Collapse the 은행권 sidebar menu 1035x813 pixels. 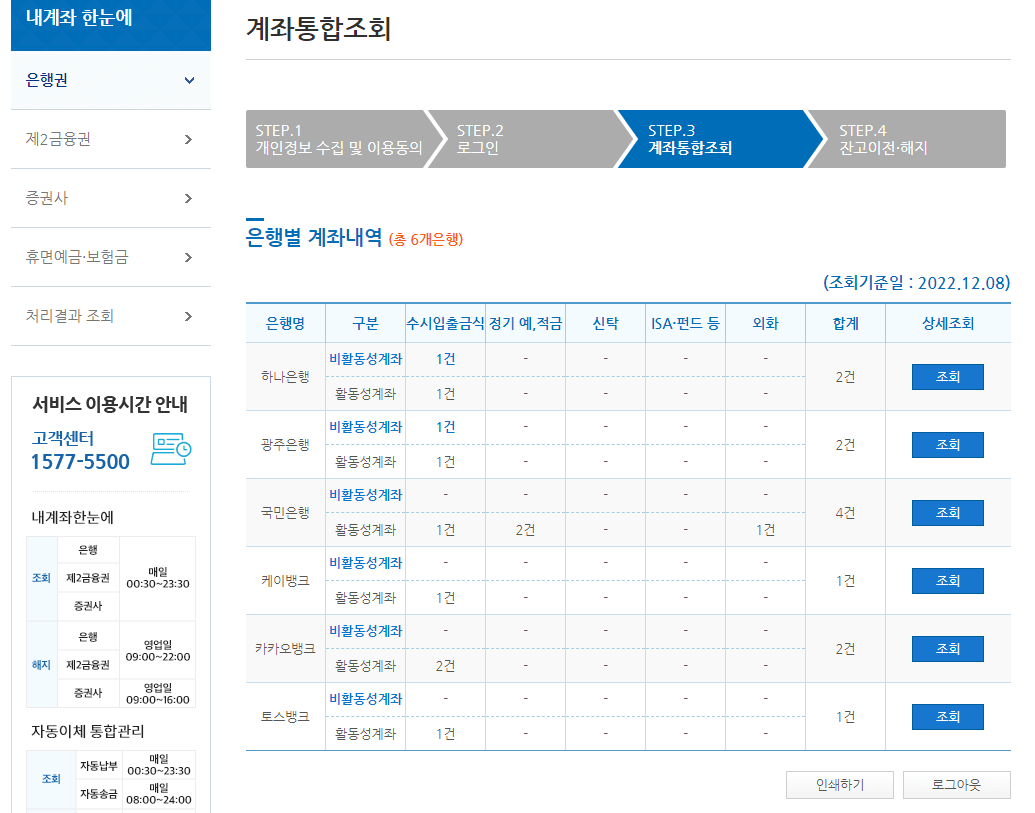[x=110, y=81]
